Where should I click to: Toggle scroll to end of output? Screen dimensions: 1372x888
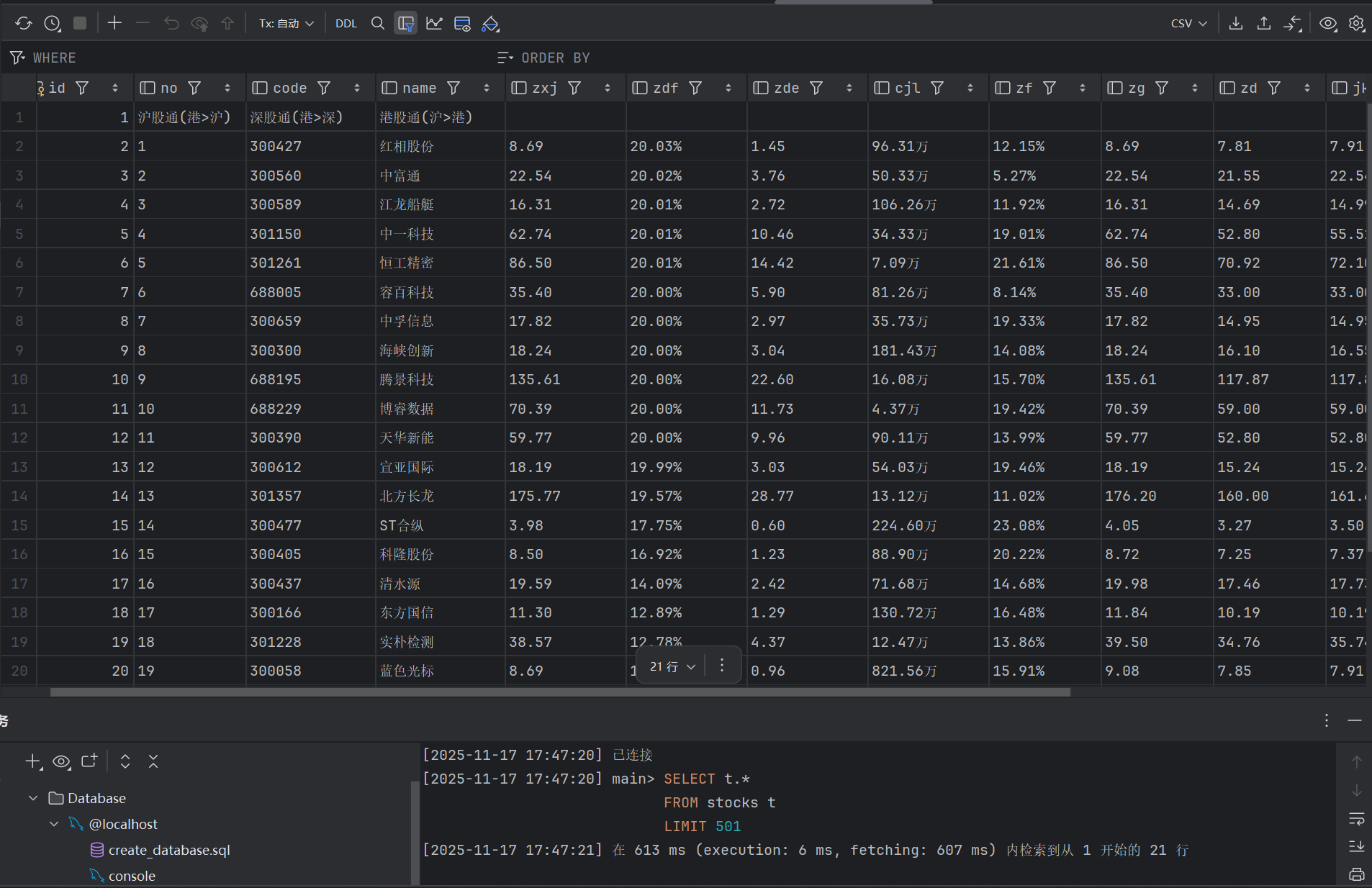(1356, 846)
